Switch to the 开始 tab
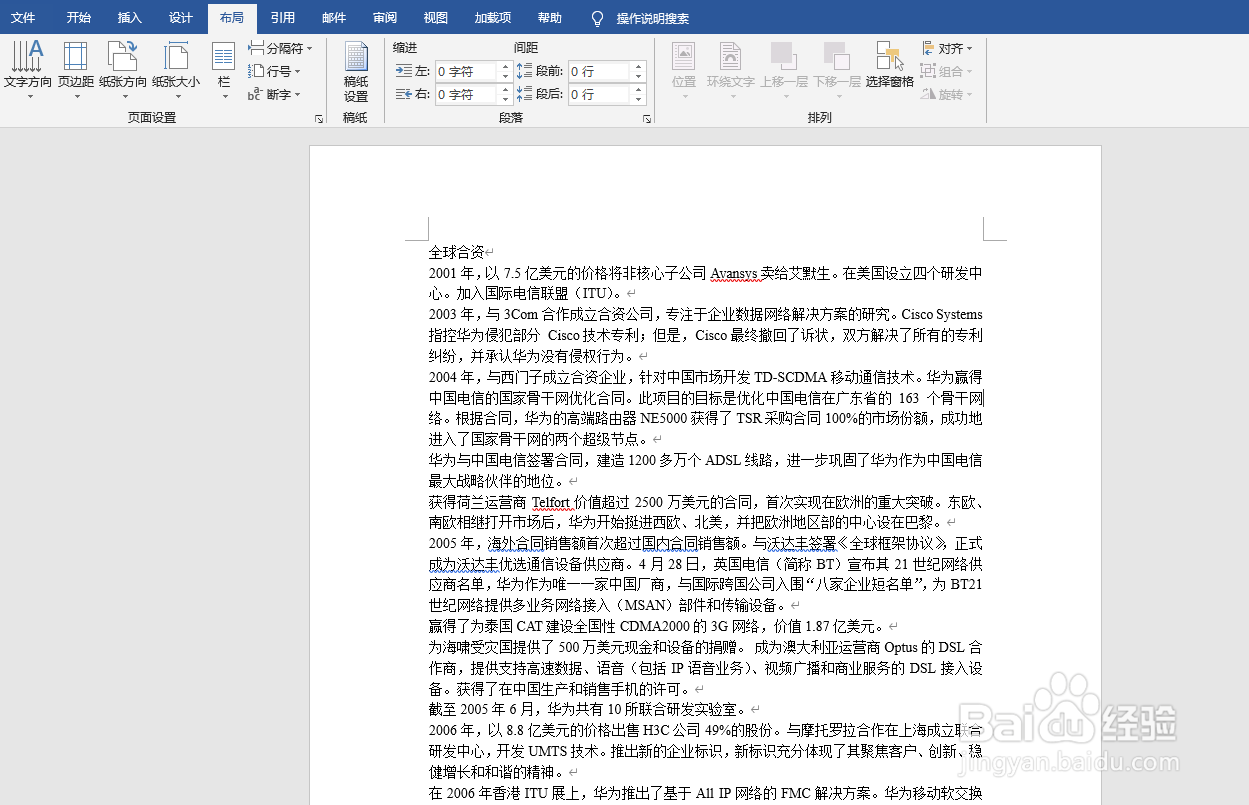 coord(79,18)
